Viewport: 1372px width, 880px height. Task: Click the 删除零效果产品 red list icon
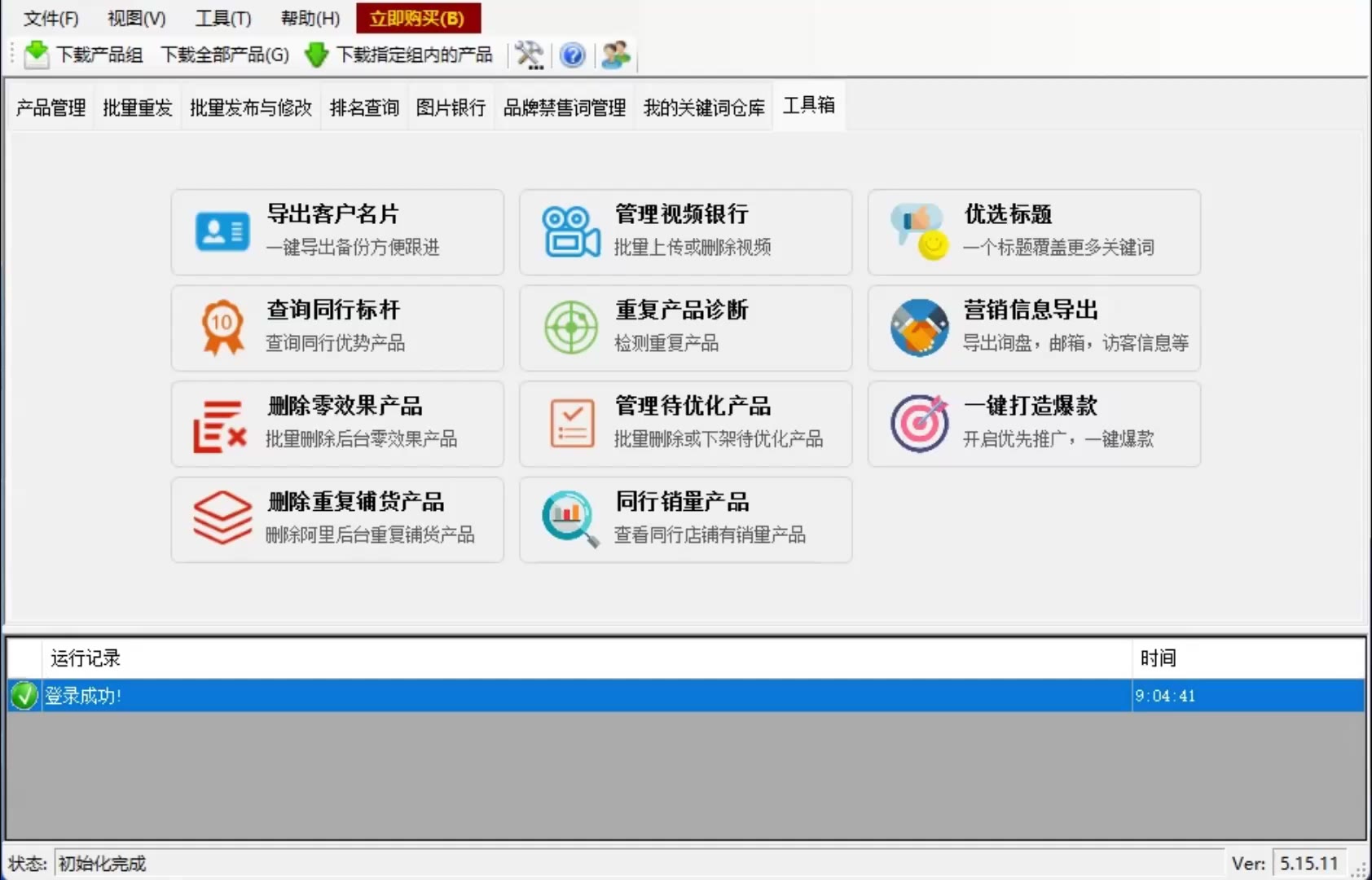point(220,425)
